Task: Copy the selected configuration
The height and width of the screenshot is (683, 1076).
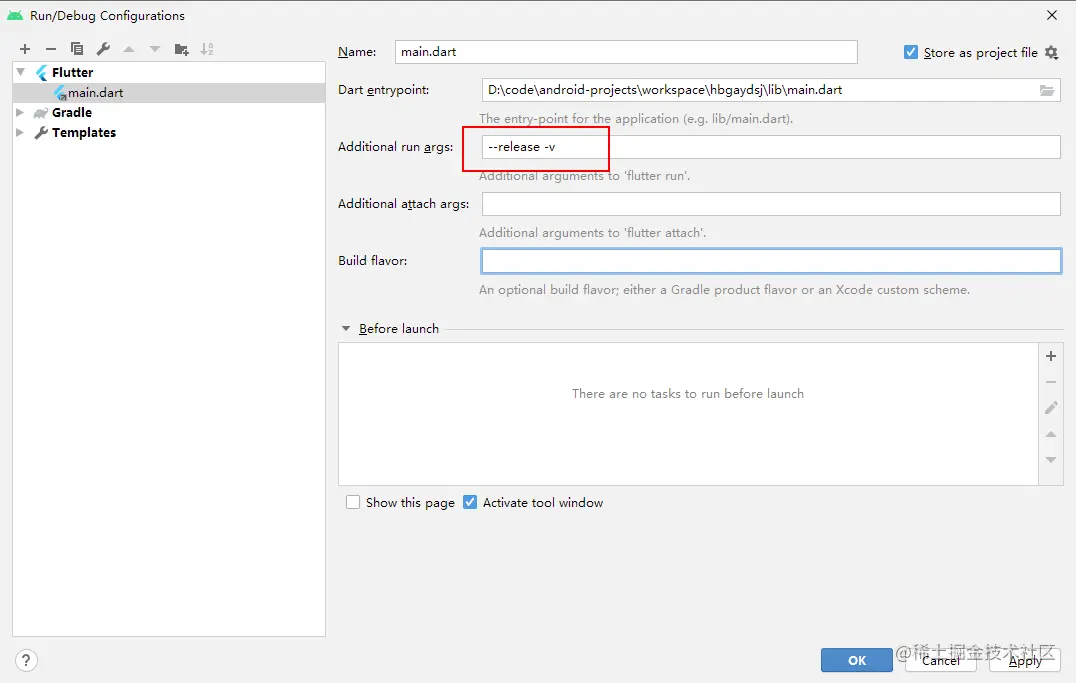Action: click(77, 49)
